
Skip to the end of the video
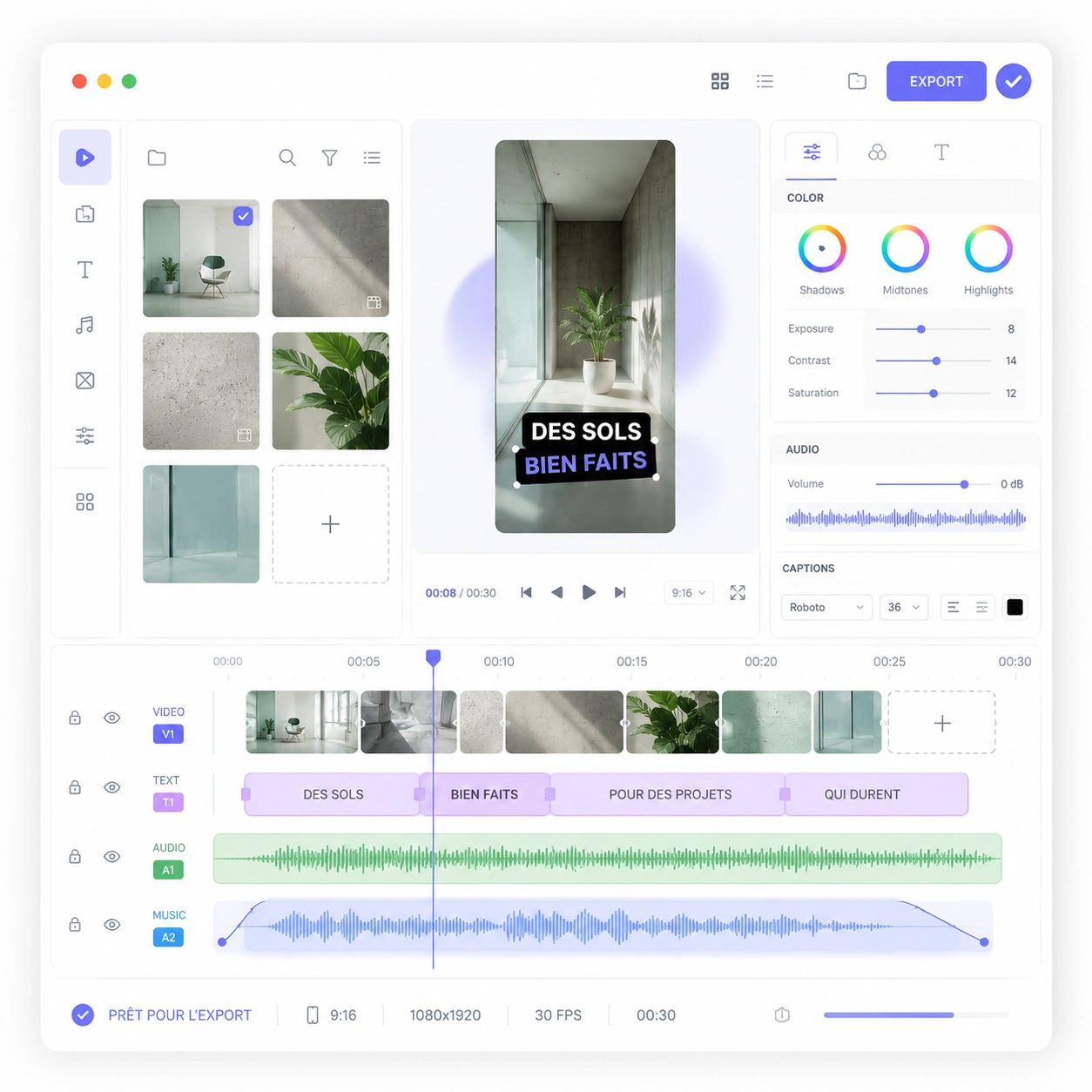coord(620,592)
